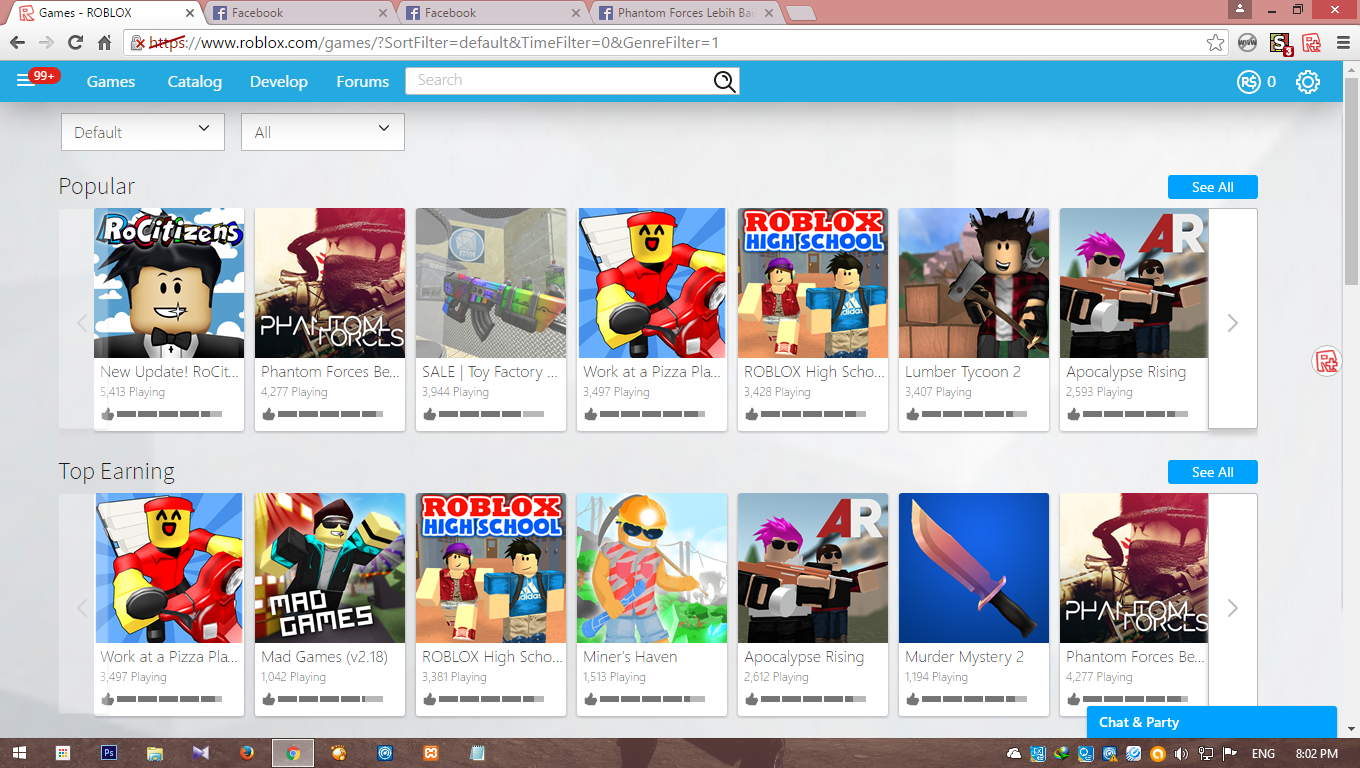
Task: Click the Roblox search input field
Action: click(x=560, y=81)
